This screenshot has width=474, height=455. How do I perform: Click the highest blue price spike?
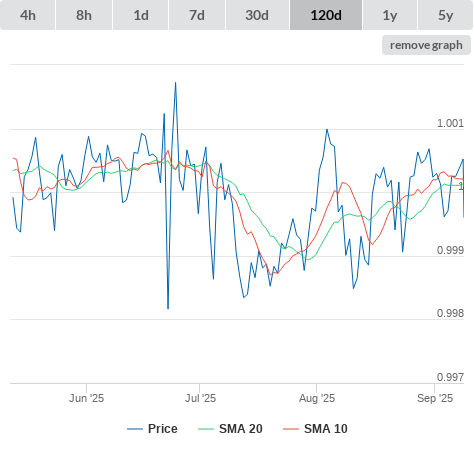(175, 83)
